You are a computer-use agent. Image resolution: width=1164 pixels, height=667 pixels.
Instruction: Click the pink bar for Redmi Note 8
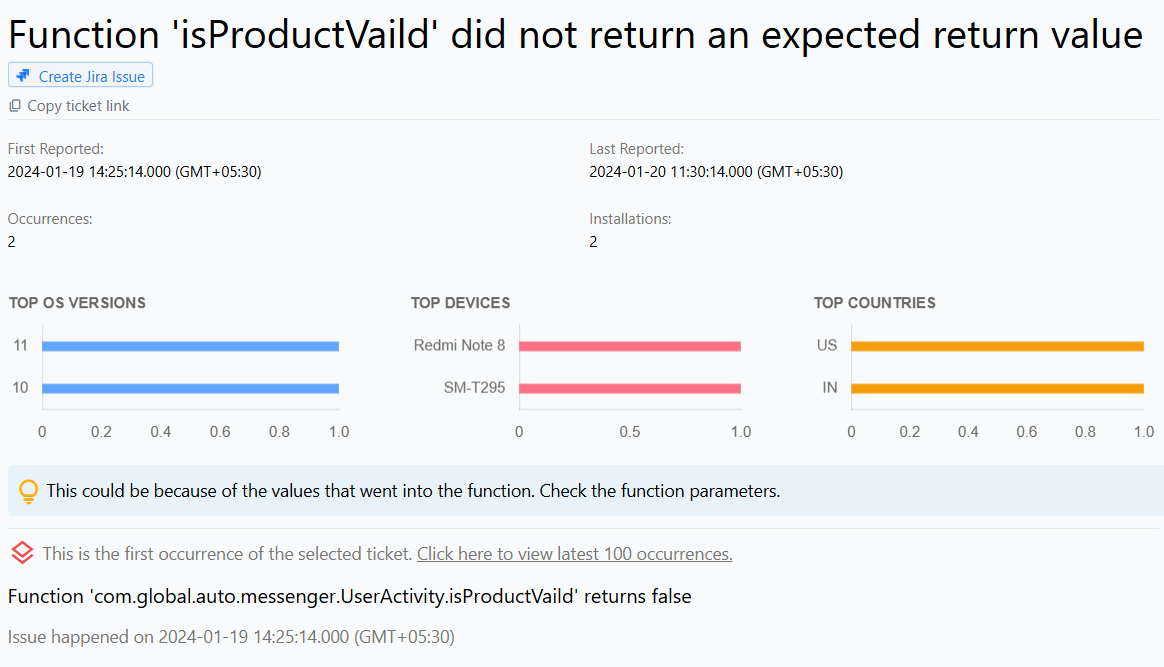coord(630,345)
